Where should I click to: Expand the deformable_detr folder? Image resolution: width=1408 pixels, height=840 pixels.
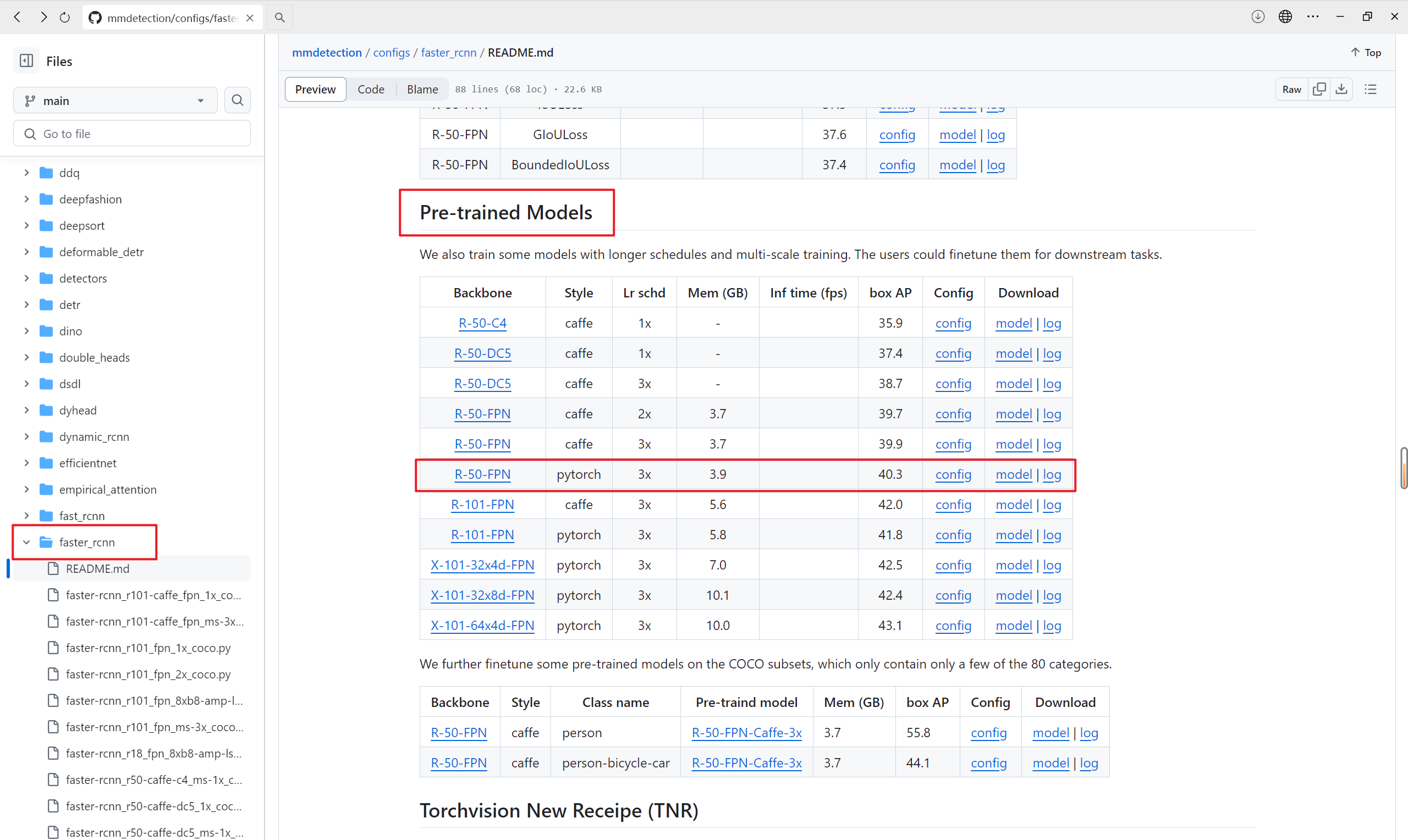26,252
